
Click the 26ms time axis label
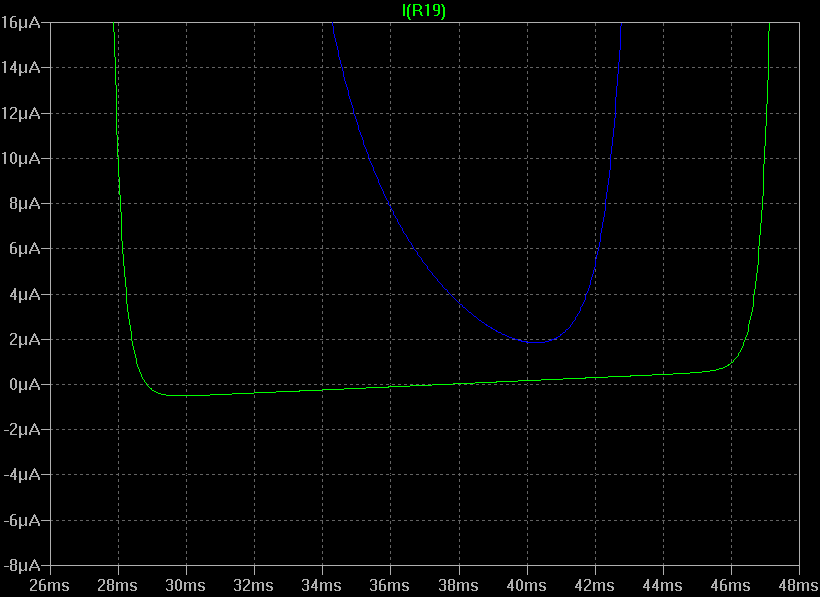pyautogui.click(x=49, y=585)
